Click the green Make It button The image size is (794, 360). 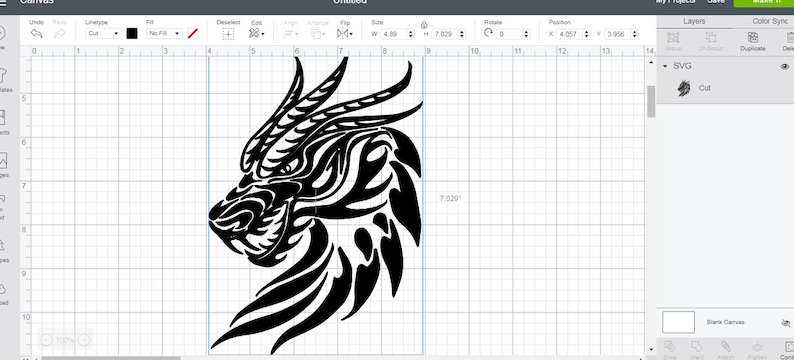pos(763,3)
